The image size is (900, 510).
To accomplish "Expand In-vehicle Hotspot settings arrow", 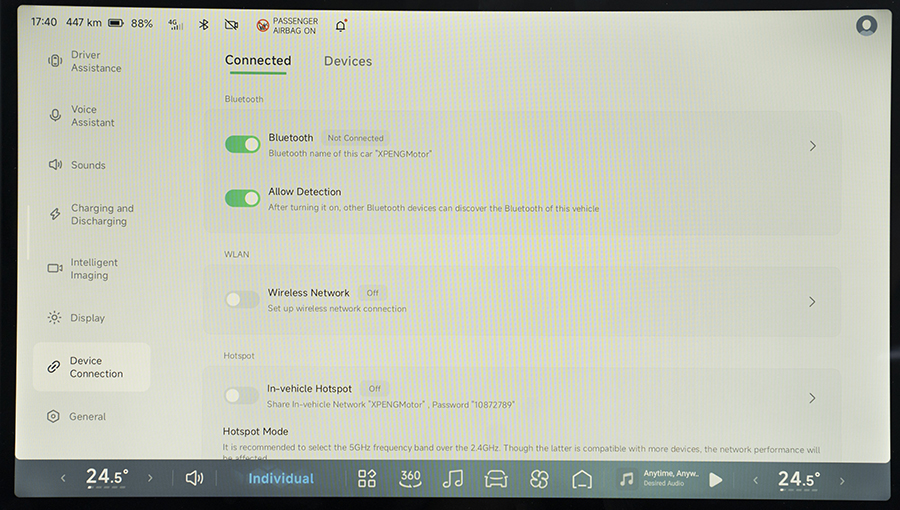I will 812,397.
